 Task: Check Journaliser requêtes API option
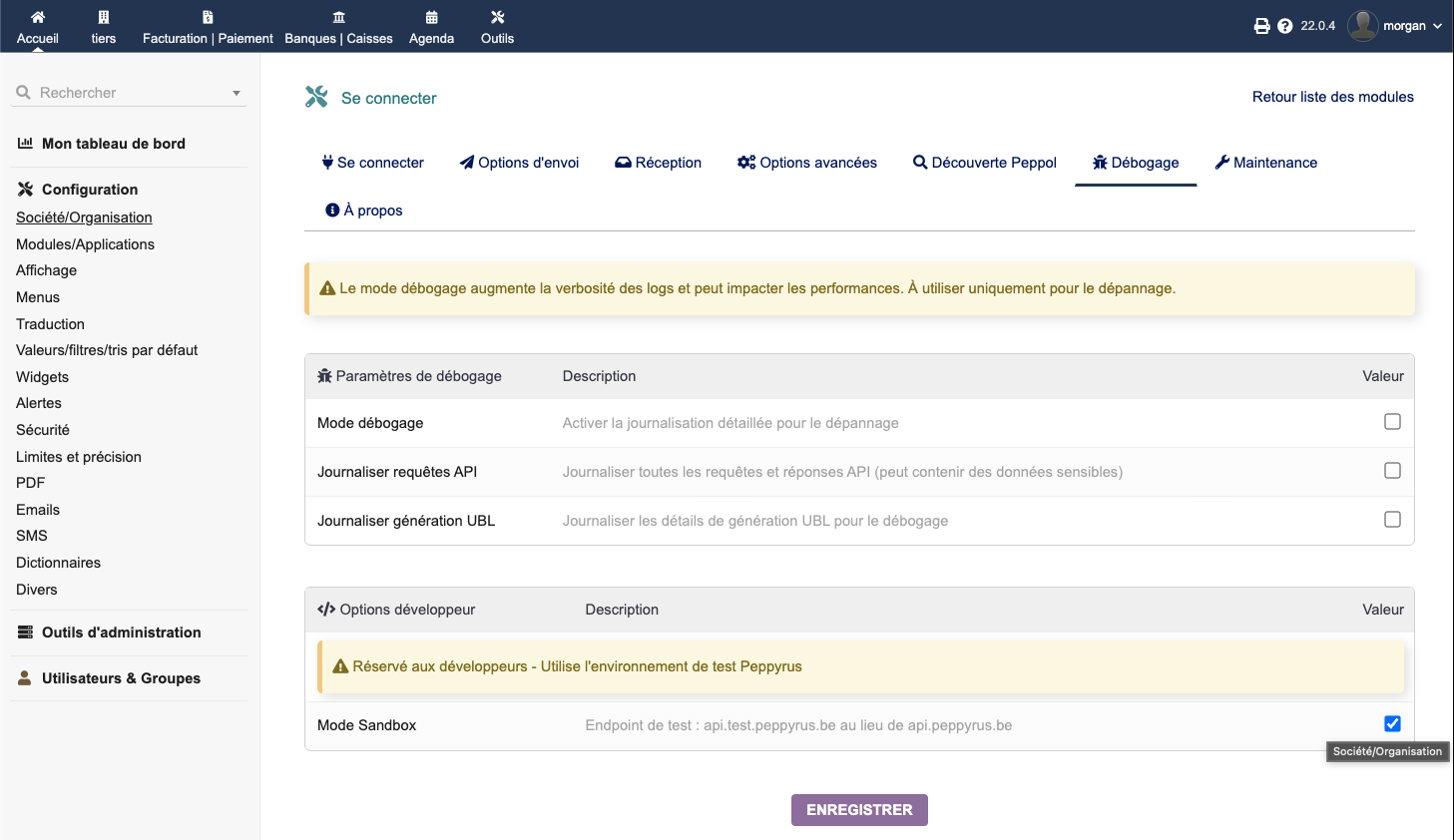1392,471
